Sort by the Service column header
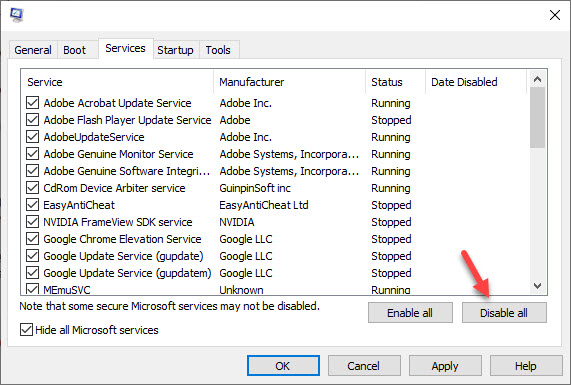The height and width of the screenshot is (385, 571). point(117,82)
